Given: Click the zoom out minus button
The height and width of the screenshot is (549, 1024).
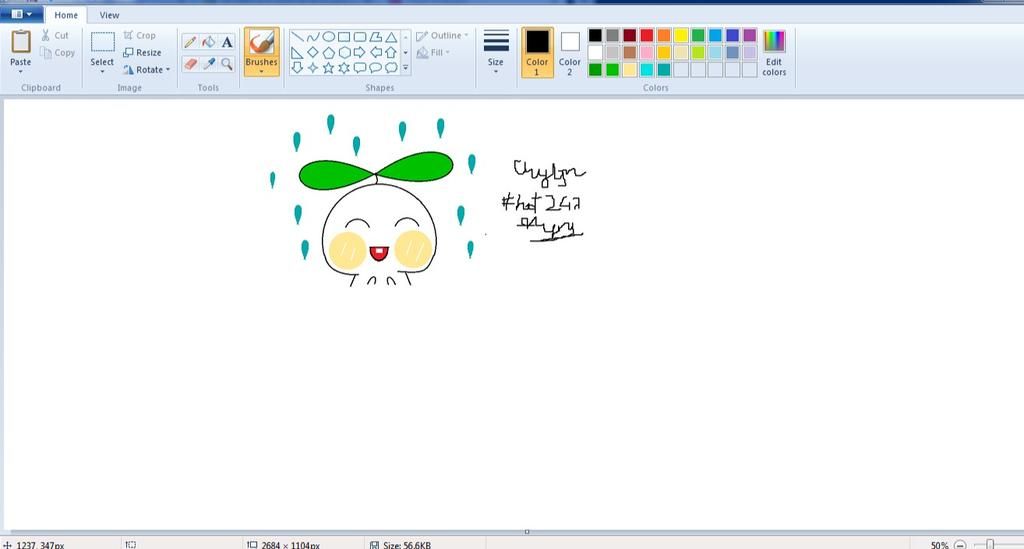Looking at the screenshot, I should pyautogui.click(x=960, y=544).
